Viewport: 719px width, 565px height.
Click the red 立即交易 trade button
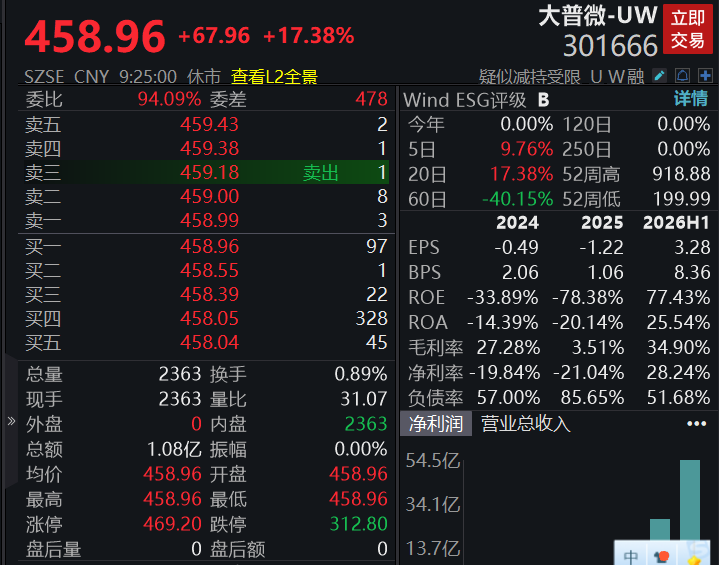click(687, 30)
